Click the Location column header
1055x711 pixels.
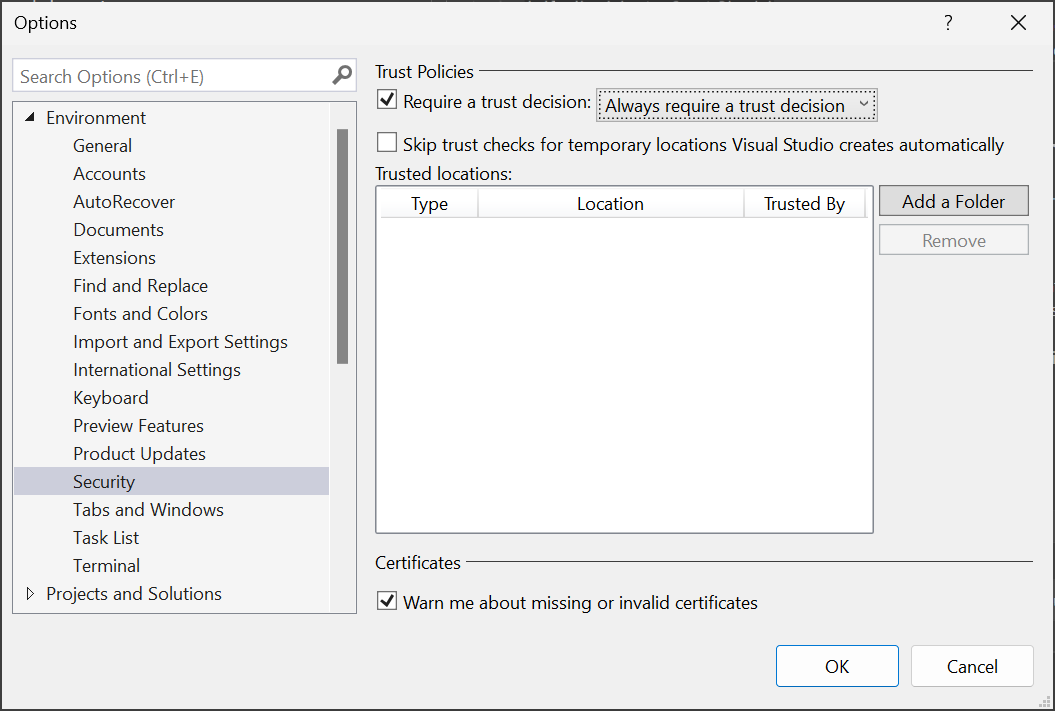pyautogui.click(x=610, y=203)
